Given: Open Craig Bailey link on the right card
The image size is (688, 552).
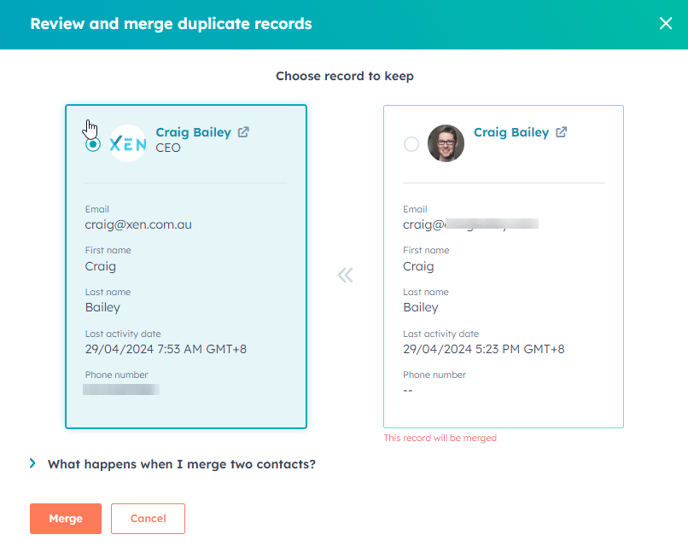Looking at the screenshot, I should point(511,132).
